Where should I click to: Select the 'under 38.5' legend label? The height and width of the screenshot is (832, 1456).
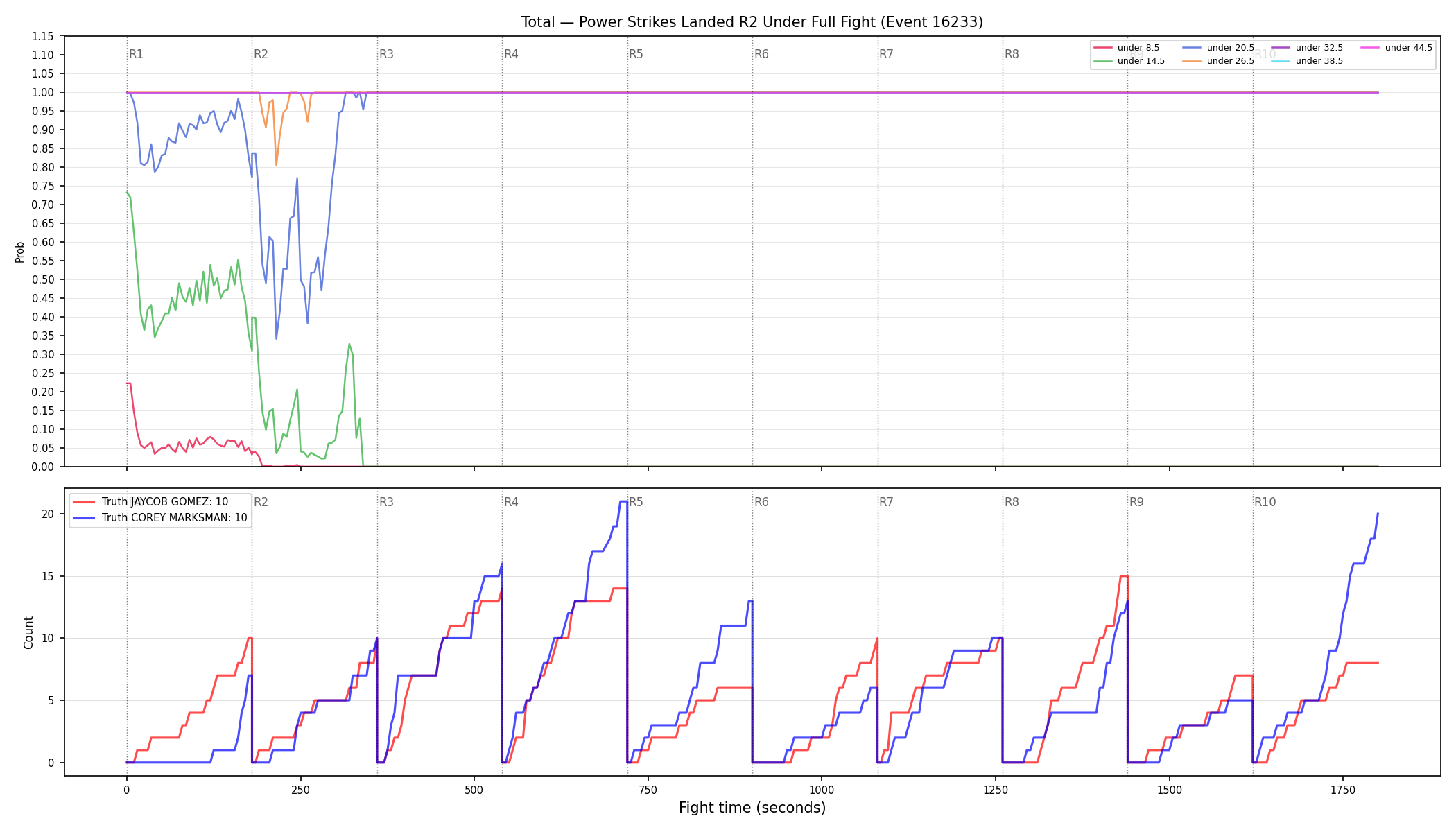coord(1319,61)
